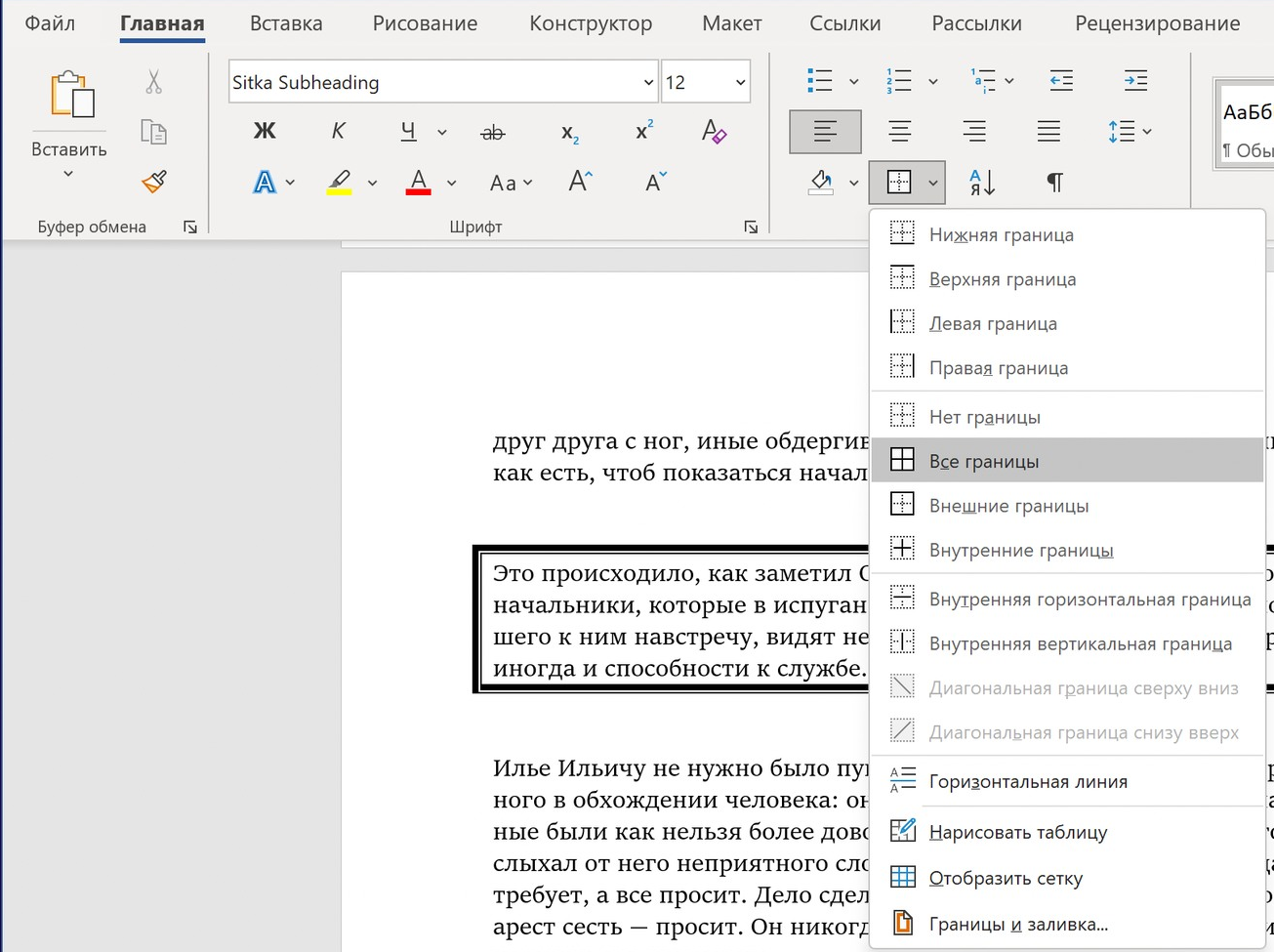Screen dimensions: 1274x952
Task: Align text left
Action: click(x=825, y=132)
